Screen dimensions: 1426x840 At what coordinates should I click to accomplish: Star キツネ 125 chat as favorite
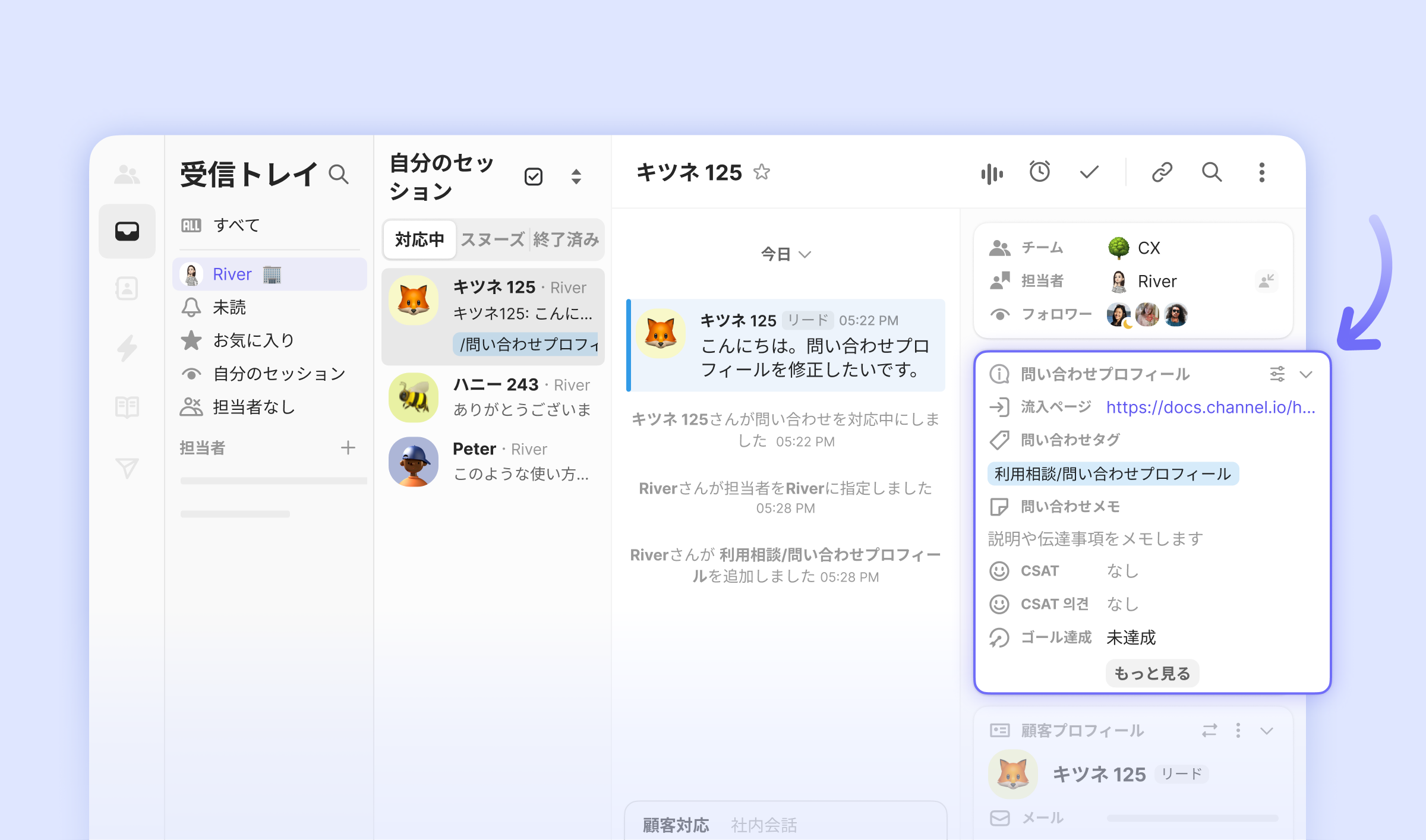click(x=761, y=172)
